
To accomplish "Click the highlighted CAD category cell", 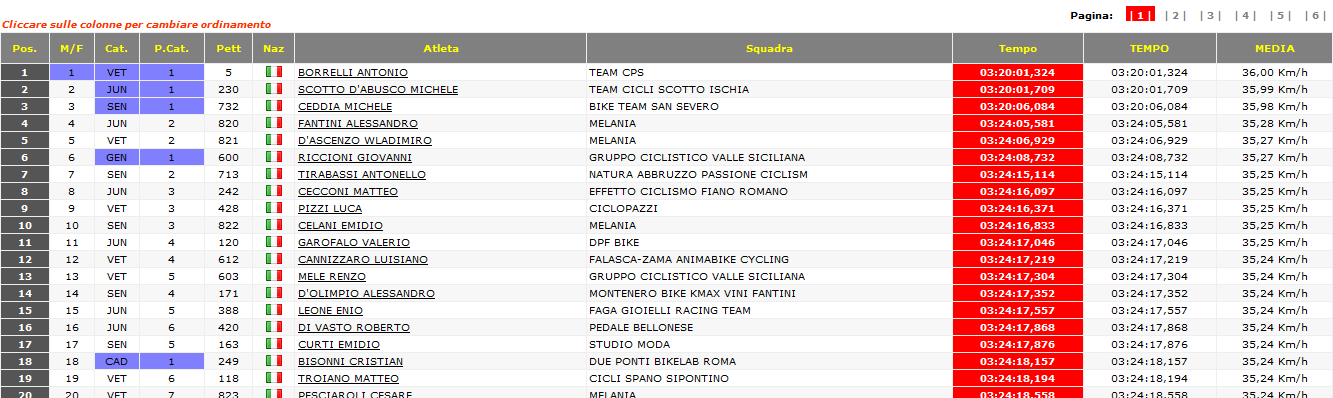I will point(117,361).
